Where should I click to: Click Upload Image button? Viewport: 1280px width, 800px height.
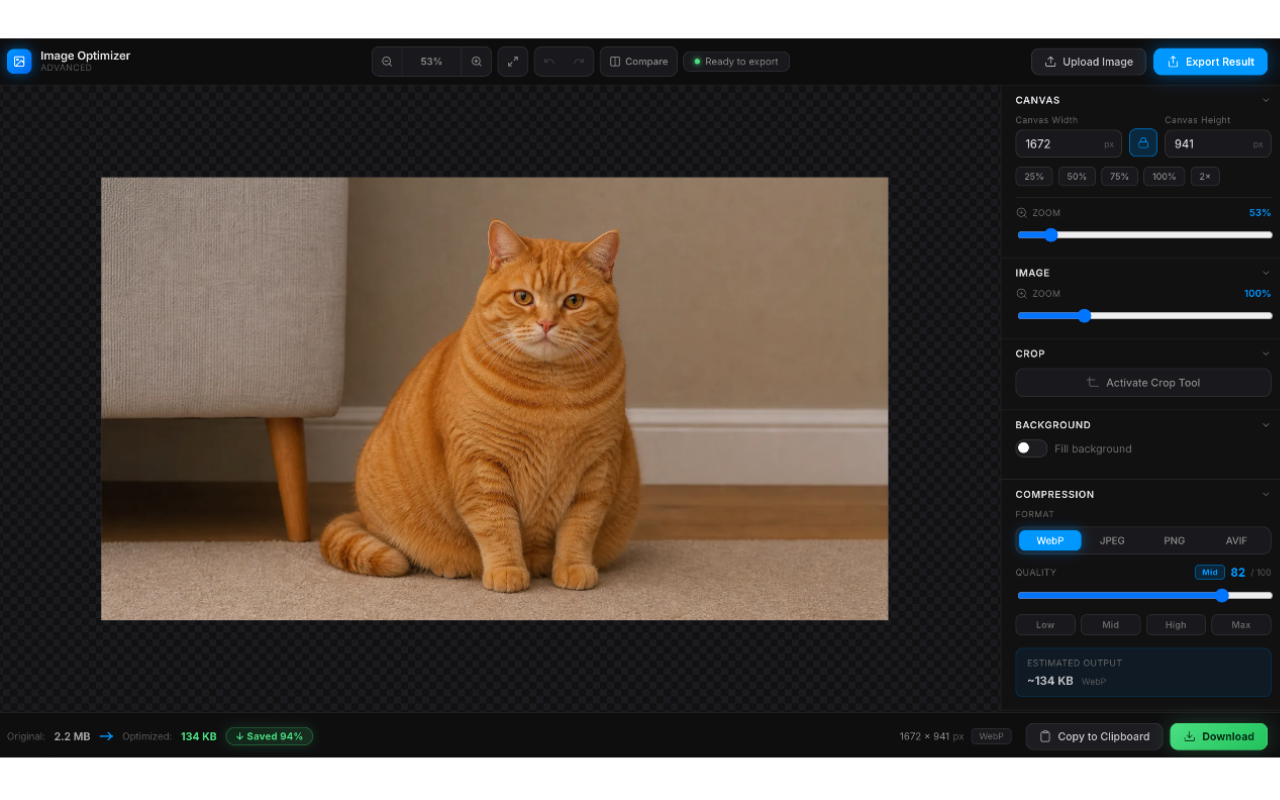pyautogui.click(x=1091, y=61)
